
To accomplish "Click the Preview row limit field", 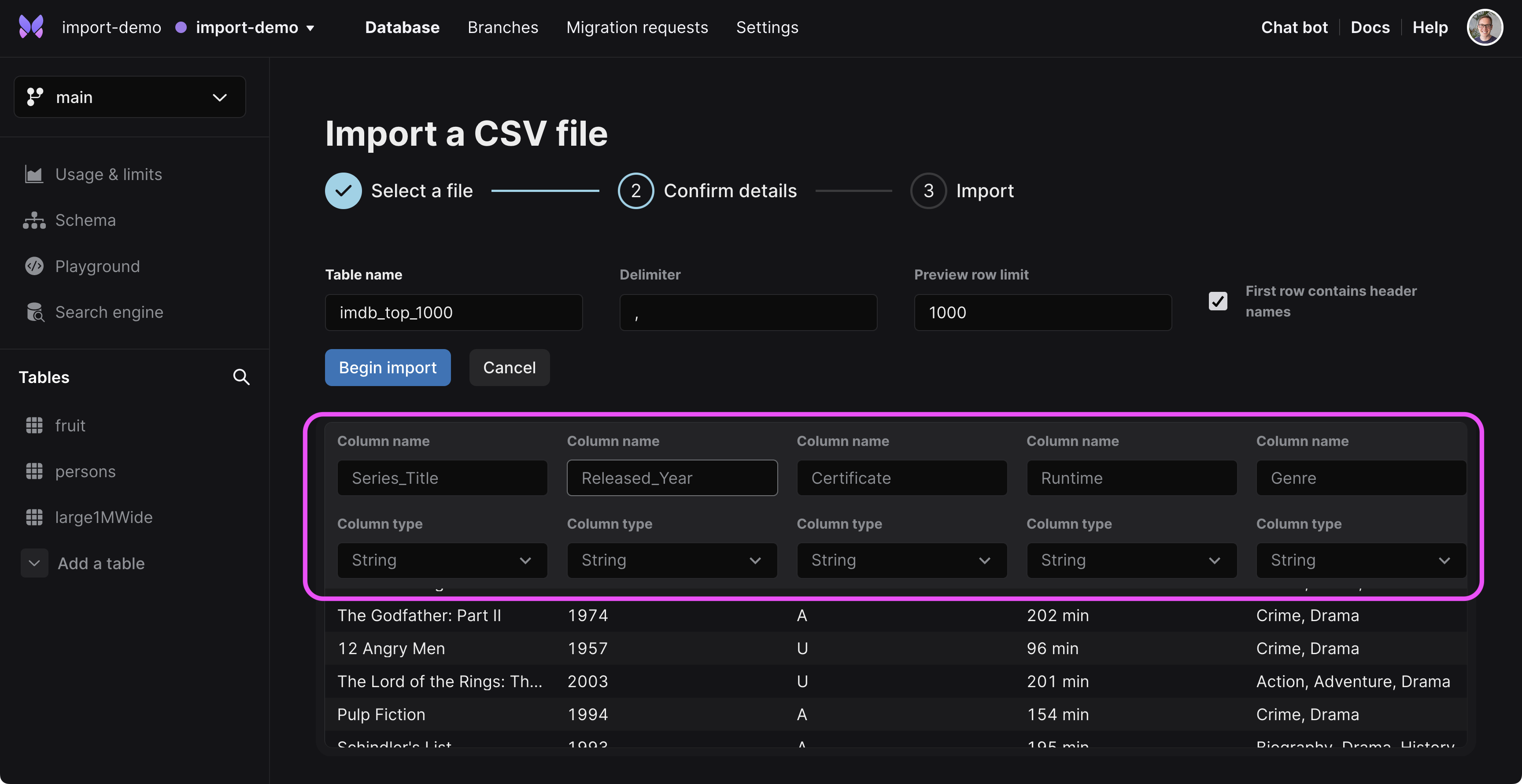I will tap(1043, 312).
